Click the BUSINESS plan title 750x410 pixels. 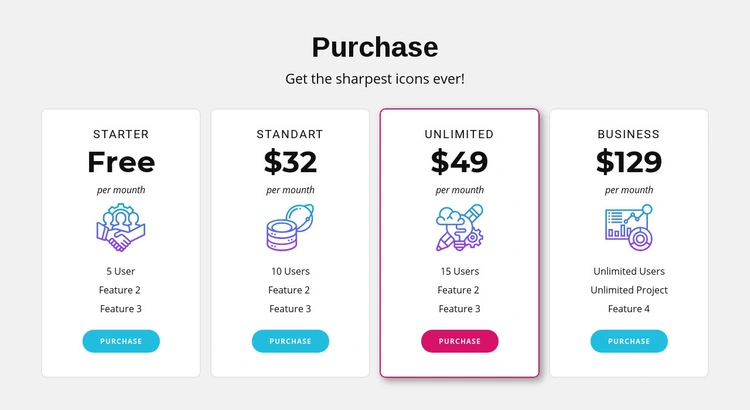coord(629,134)
